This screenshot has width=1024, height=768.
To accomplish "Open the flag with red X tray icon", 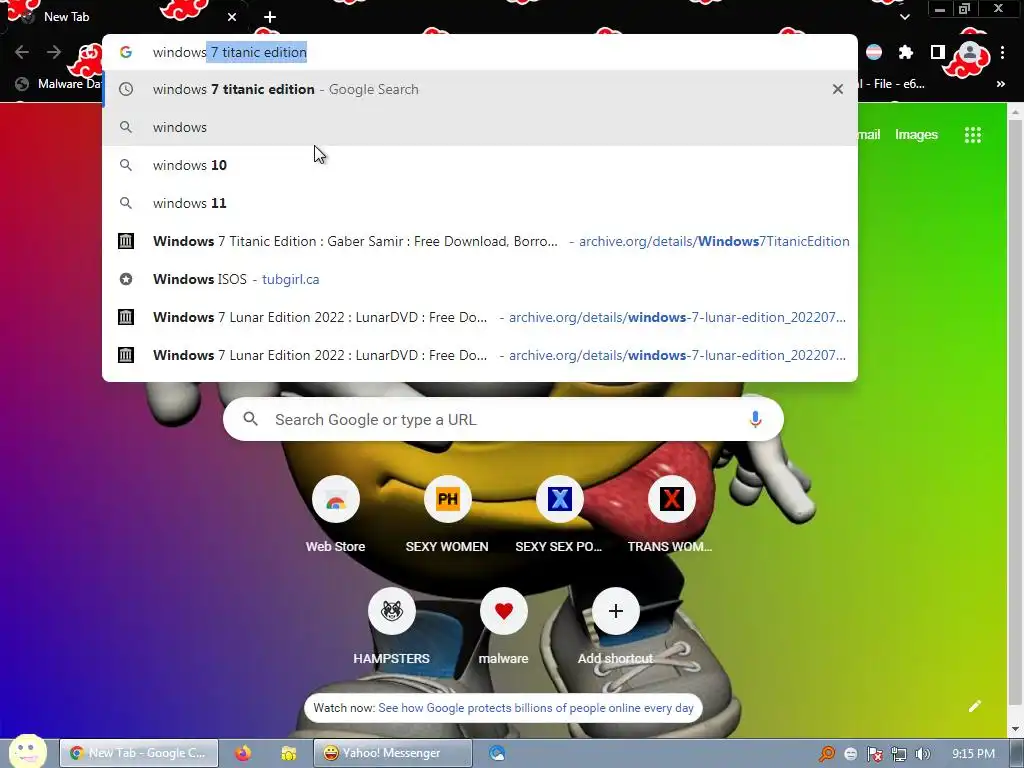I will tap(874, 754).
